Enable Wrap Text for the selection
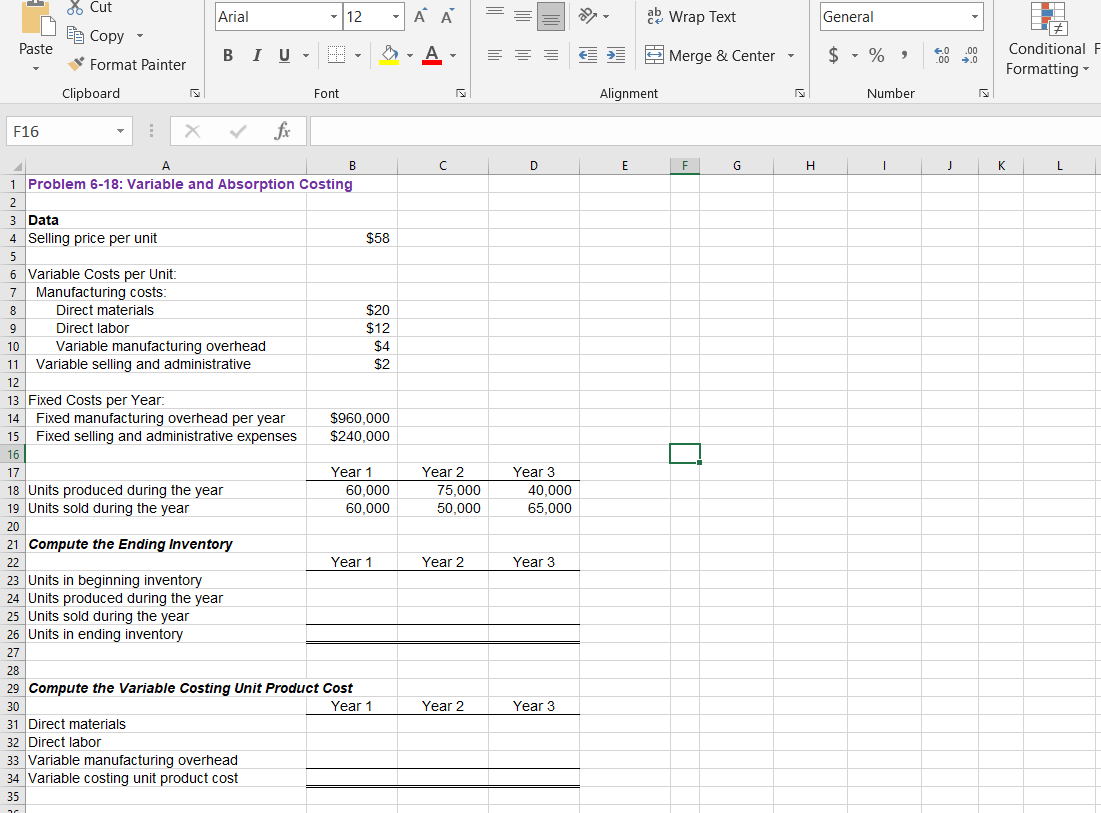The width and height of the screenshot is (1101, 813). (691, 16)
